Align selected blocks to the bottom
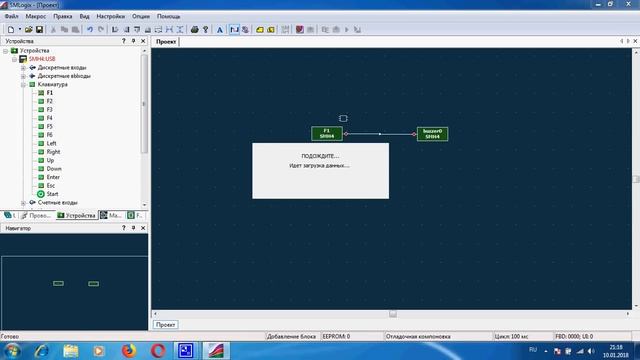 coord(148,29)
